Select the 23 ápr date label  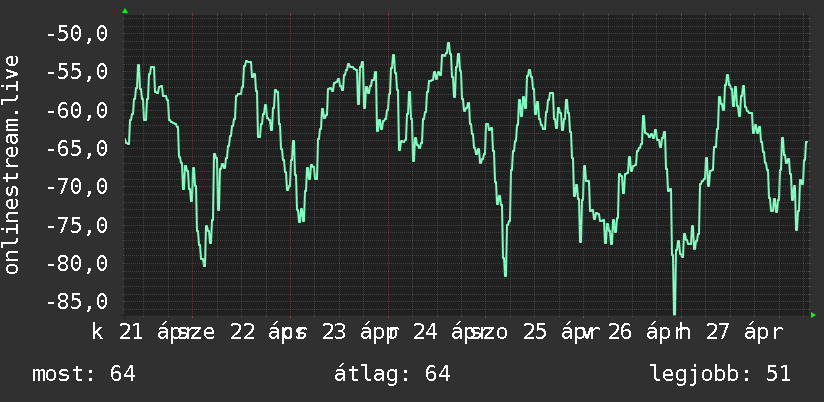[355, 333]
